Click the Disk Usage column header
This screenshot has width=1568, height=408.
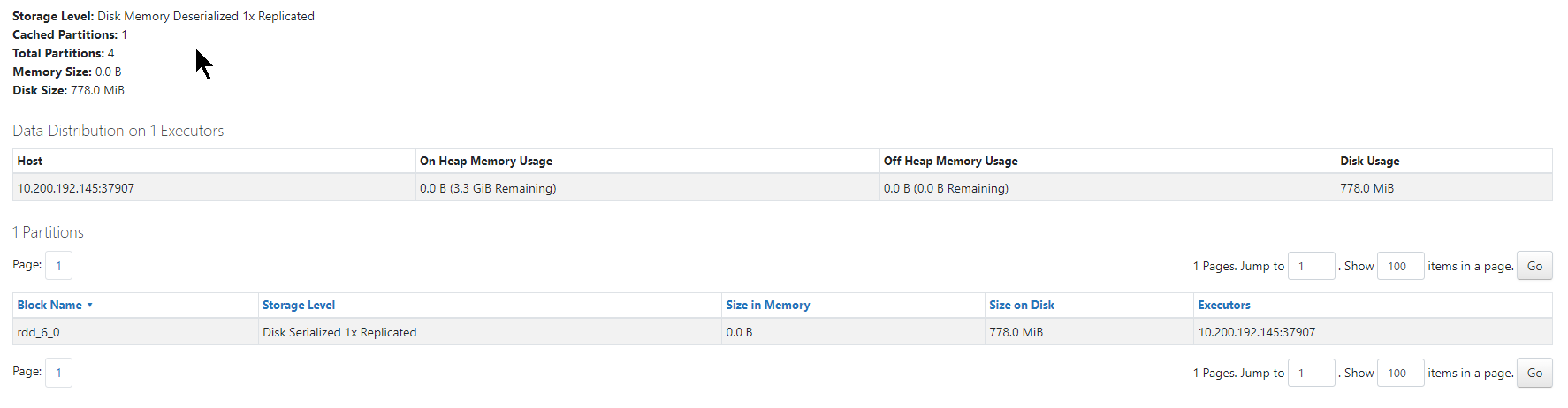coord(1369,162)
